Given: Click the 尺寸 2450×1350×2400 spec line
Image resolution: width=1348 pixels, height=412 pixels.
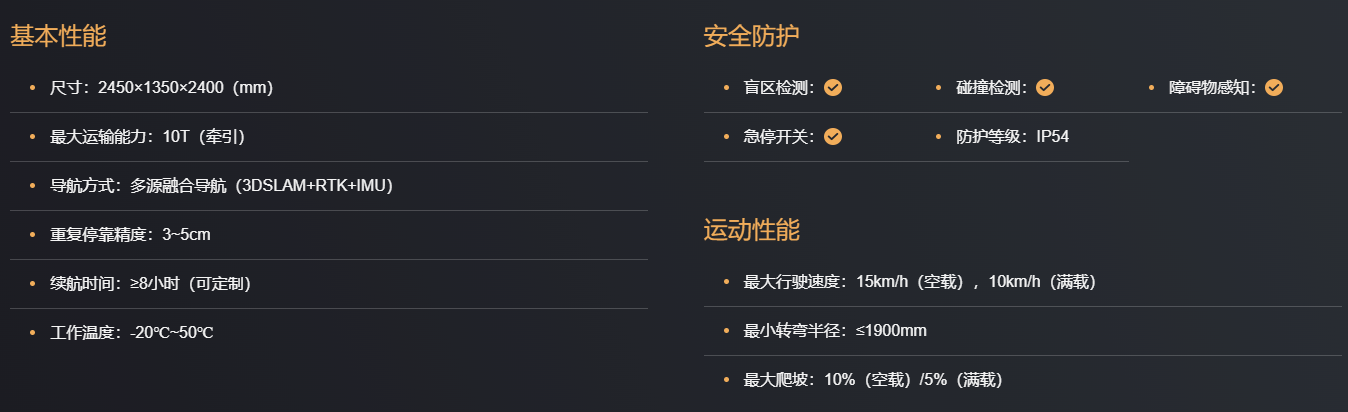Looking at the screenshot, I should pos(161,88).
